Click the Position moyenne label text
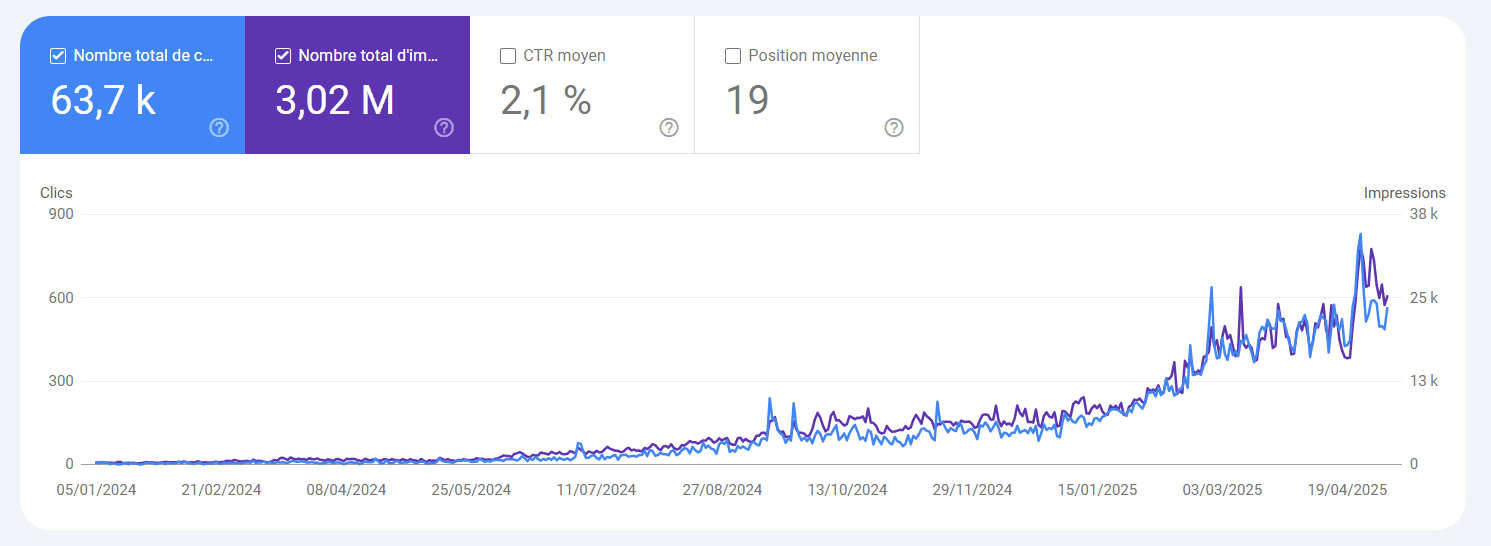This screenshot has width=1491, height=546. pos(812,56)
